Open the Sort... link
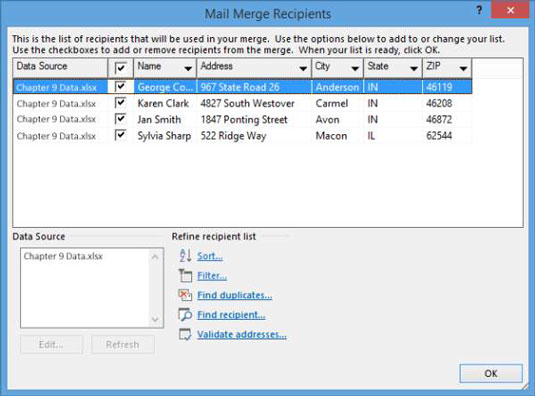The image size is (535, 396). click(210, 256)
